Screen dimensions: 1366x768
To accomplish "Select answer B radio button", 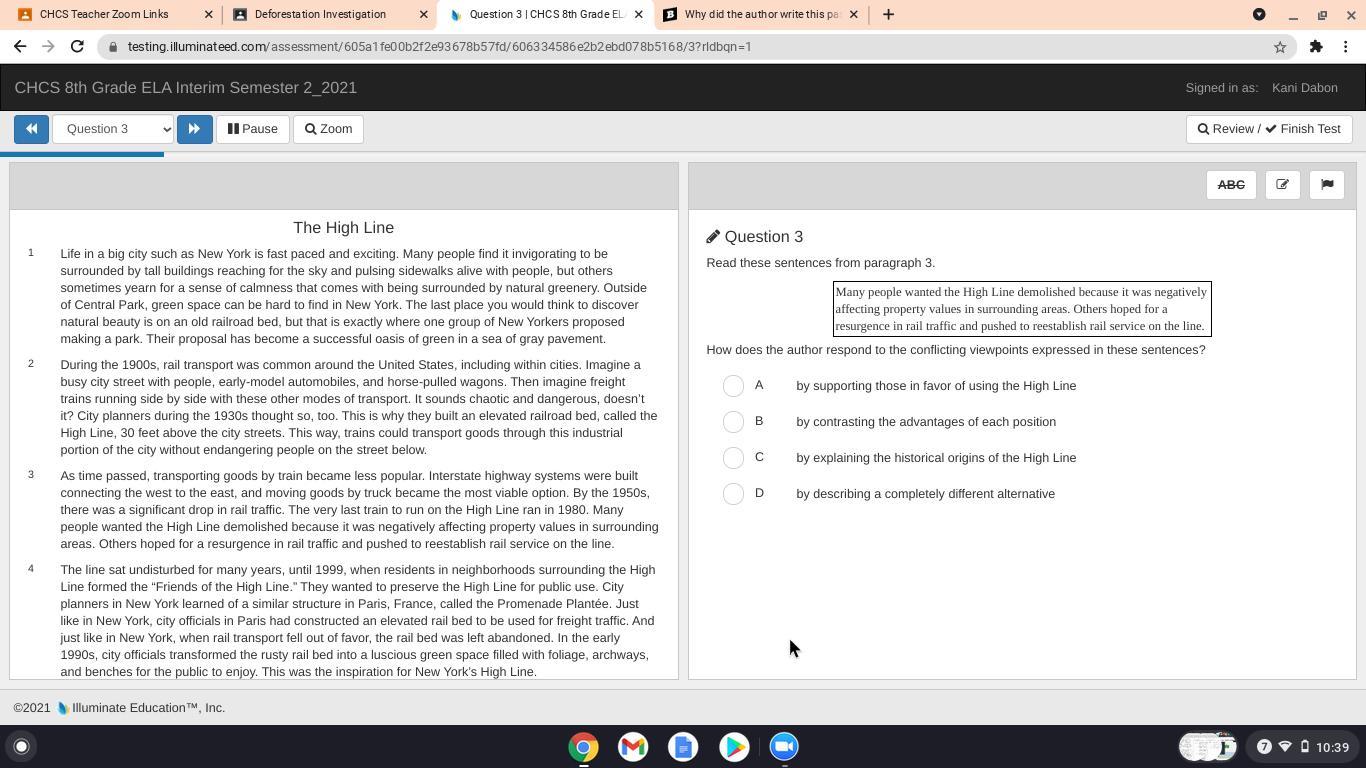I will point(733,422).
